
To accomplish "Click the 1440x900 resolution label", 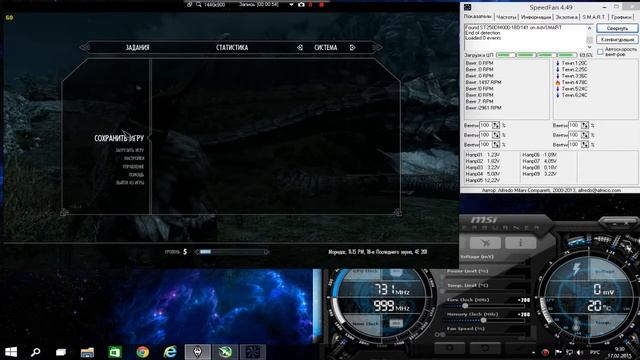I will click(214, 4).
